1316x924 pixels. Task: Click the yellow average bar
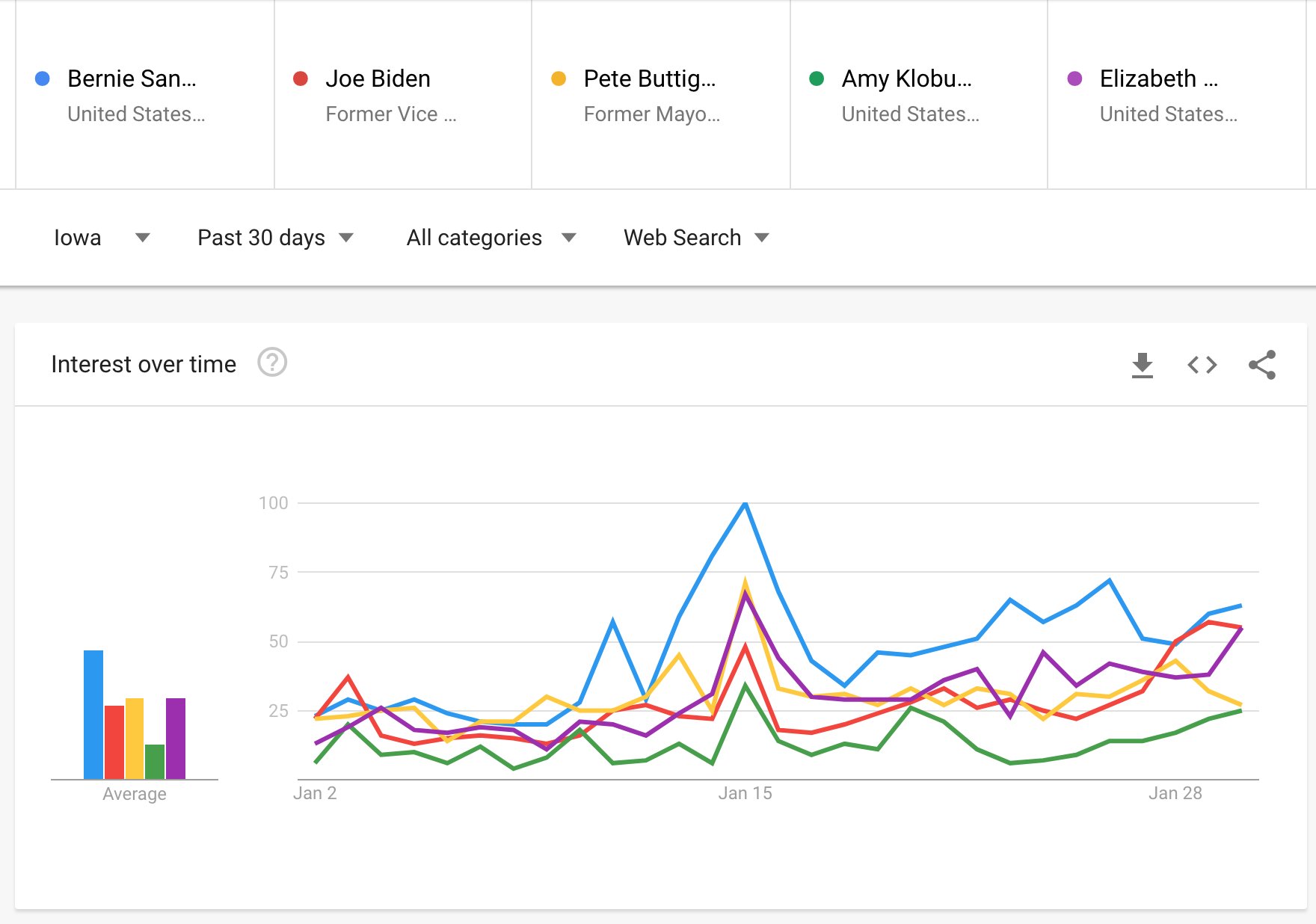coord(135,739)
